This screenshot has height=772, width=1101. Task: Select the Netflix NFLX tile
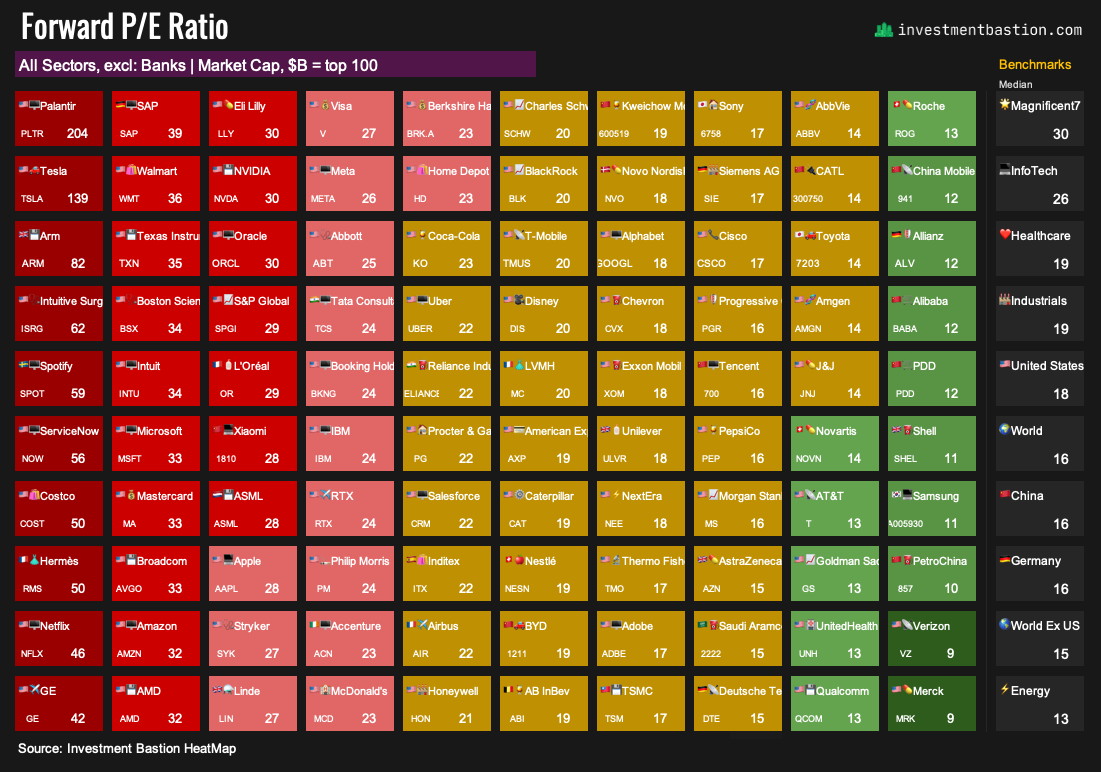[x=59, y=638]
